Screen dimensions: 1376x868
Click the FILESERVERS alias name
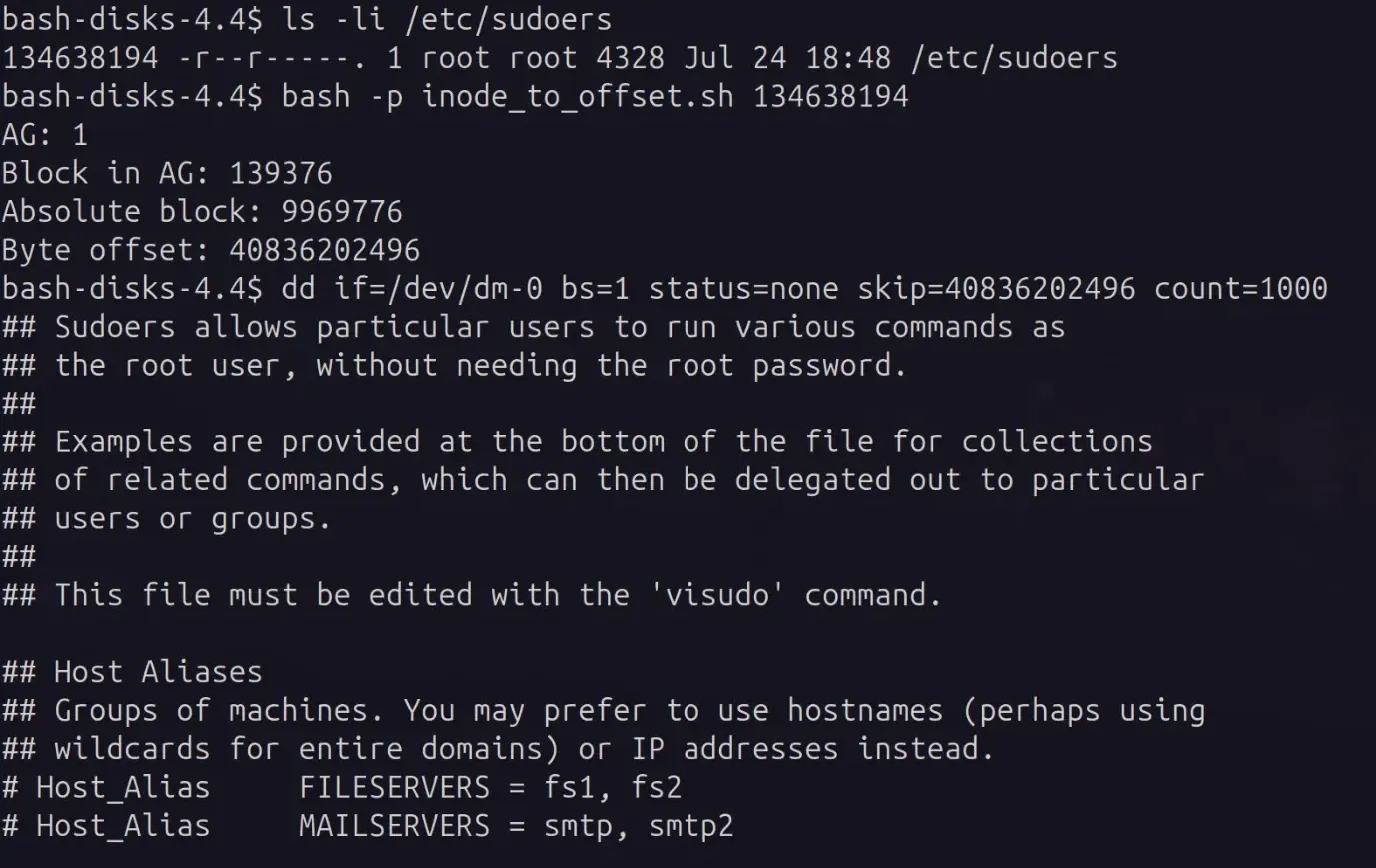[x=394, y=788]
